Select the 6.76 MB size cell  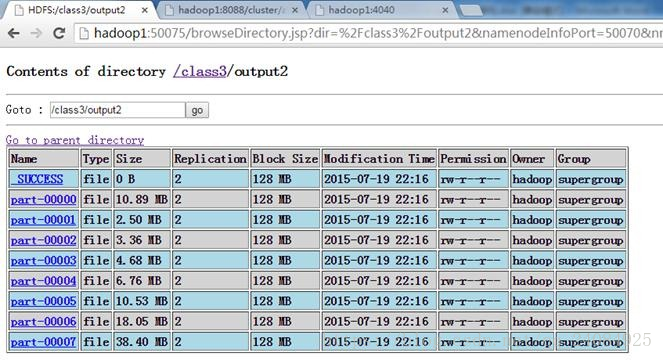[x=142, y=280]
